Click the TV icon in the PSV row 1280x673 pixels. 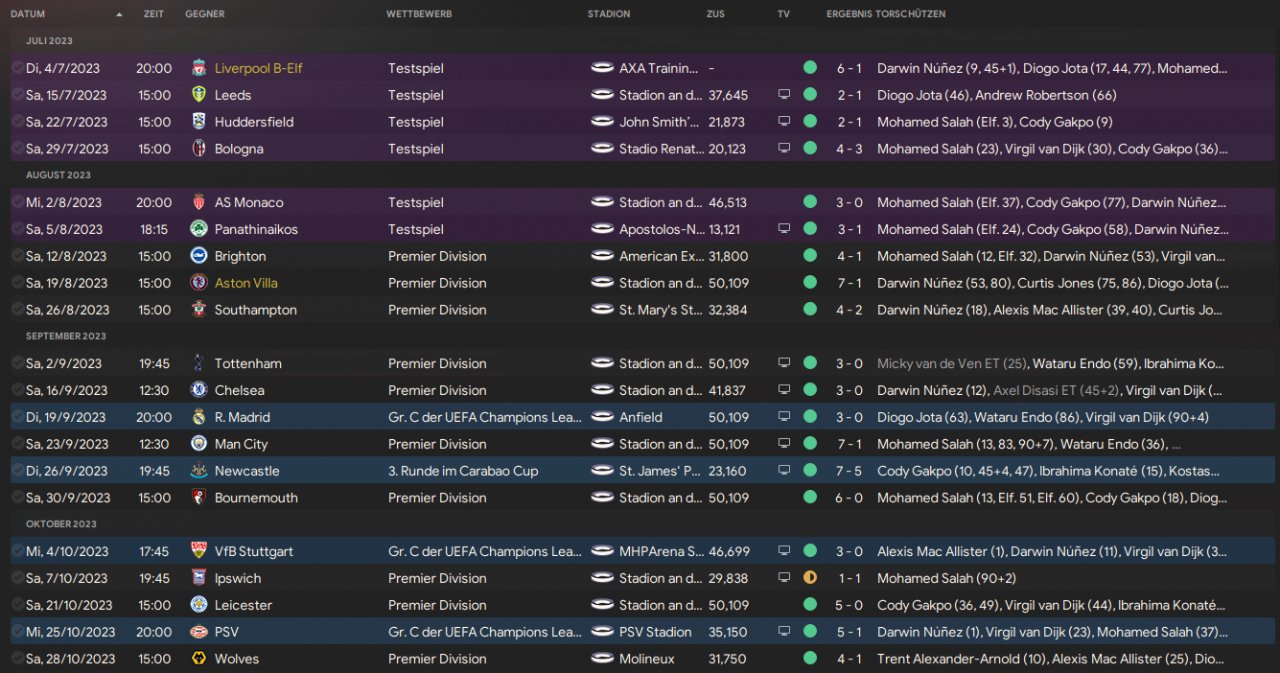784,632
